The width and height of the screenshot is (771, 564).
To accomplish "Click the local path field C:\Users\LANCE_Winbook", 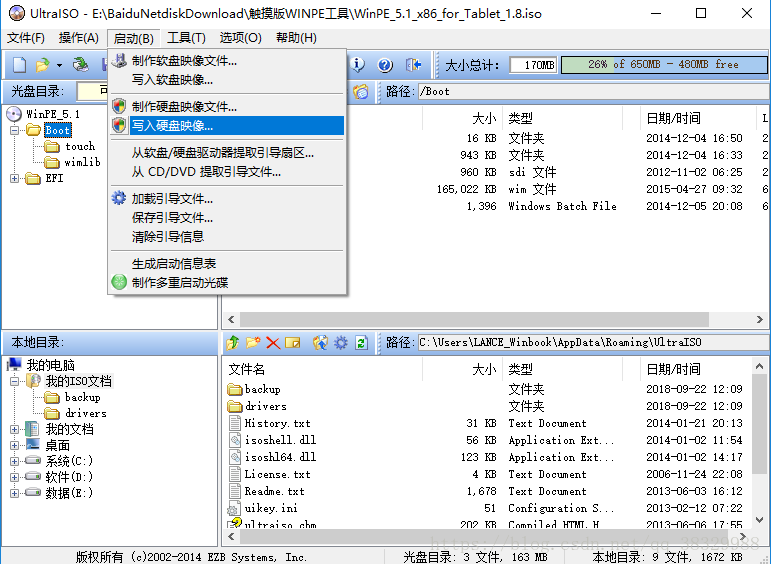I will 593,342.
